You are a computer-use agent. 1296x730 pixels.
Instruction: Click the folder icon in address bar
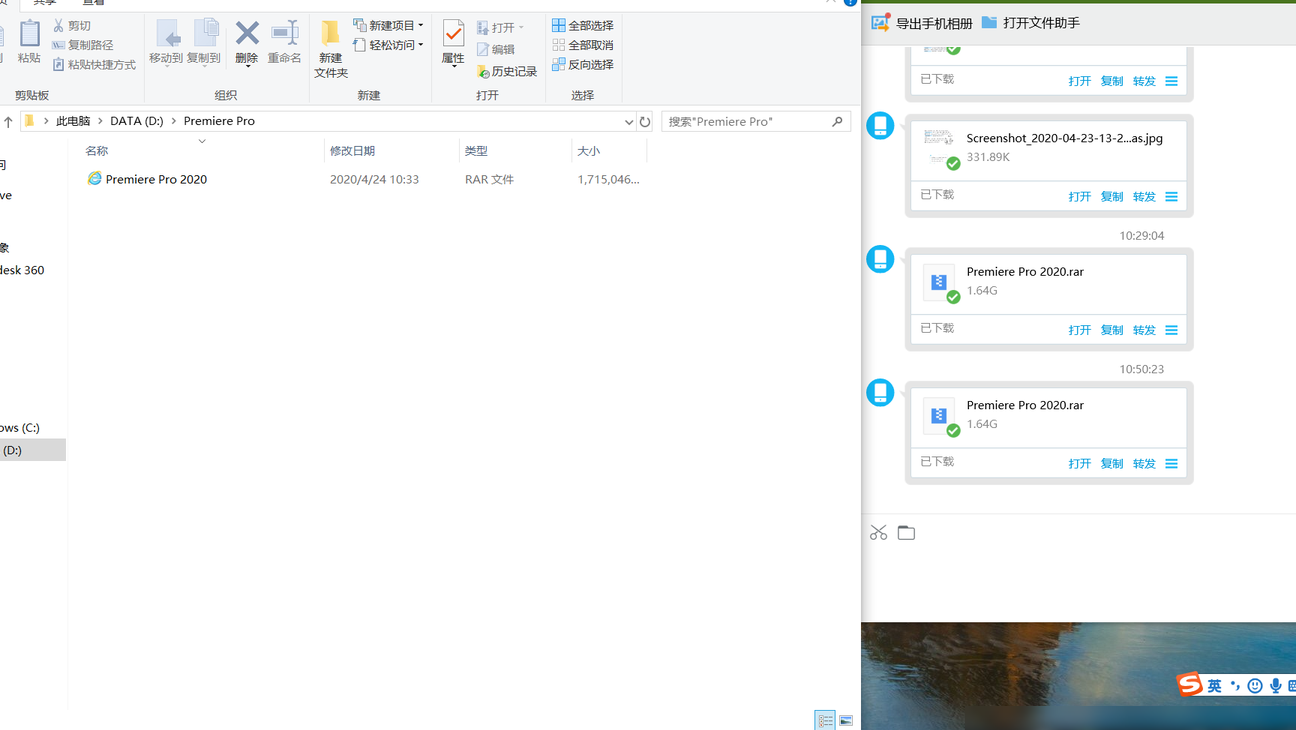coord(29,121)
